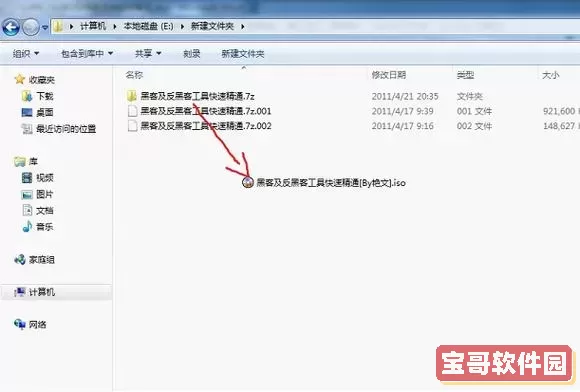Screen dimensions: 580x392
Task: Click the 视频 library icon
Action: click(27, 178)
